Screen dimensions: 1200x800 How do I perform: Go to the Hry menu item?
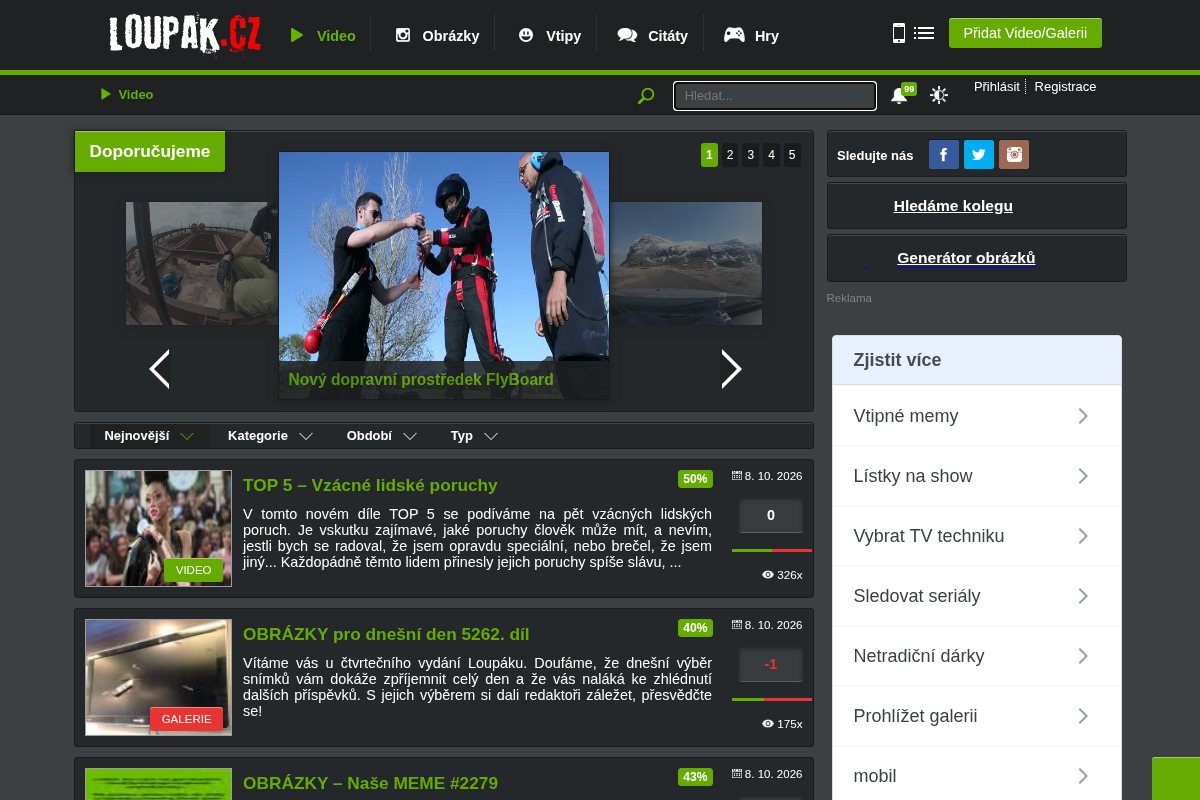coord(751,35)
